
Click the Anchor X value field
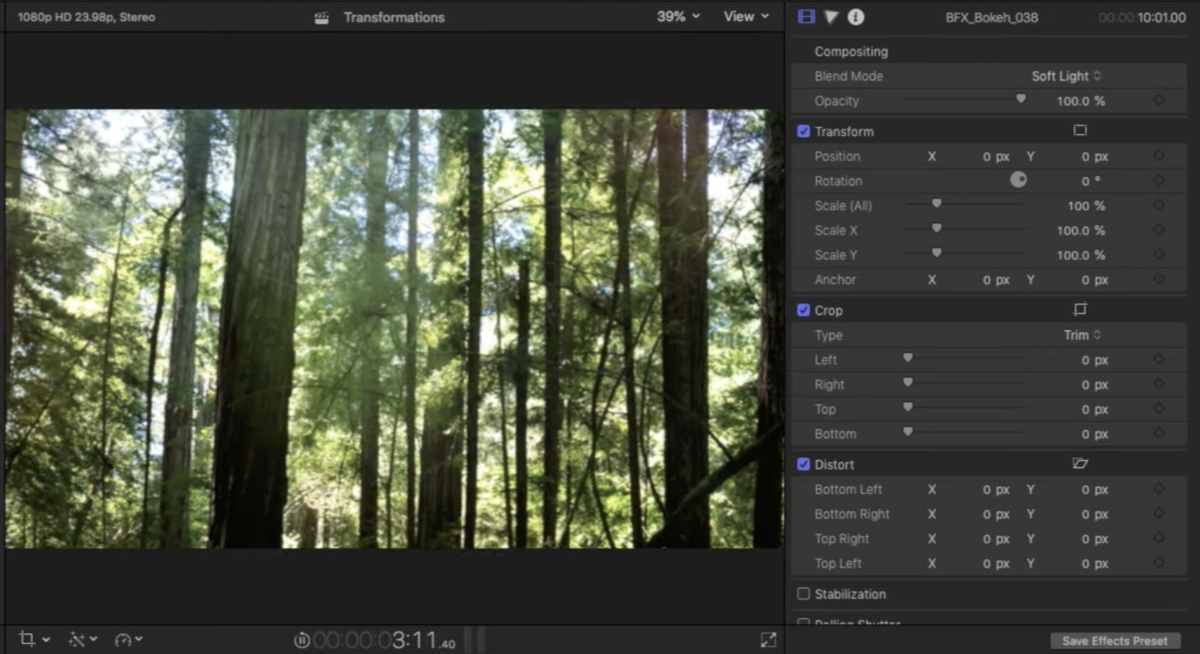click(996, 280)
